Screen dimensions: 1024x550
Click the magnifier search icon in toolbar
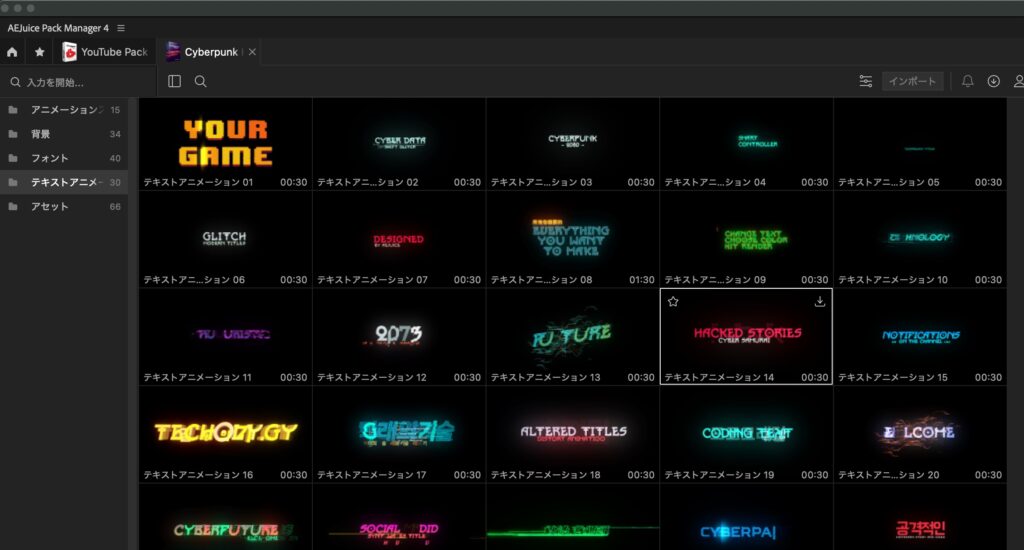(x=200, y=81)
